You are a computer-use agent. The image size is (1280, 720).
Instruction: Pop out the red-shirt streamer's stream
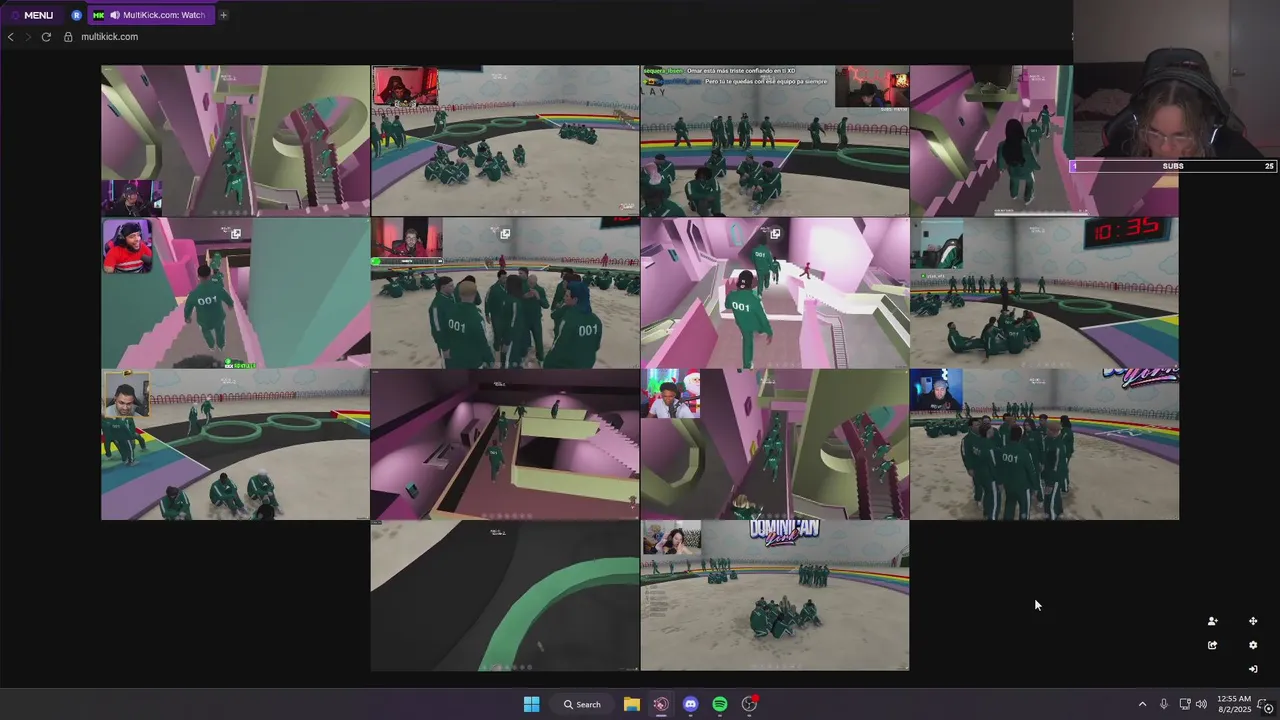click(x=235, y=234)
